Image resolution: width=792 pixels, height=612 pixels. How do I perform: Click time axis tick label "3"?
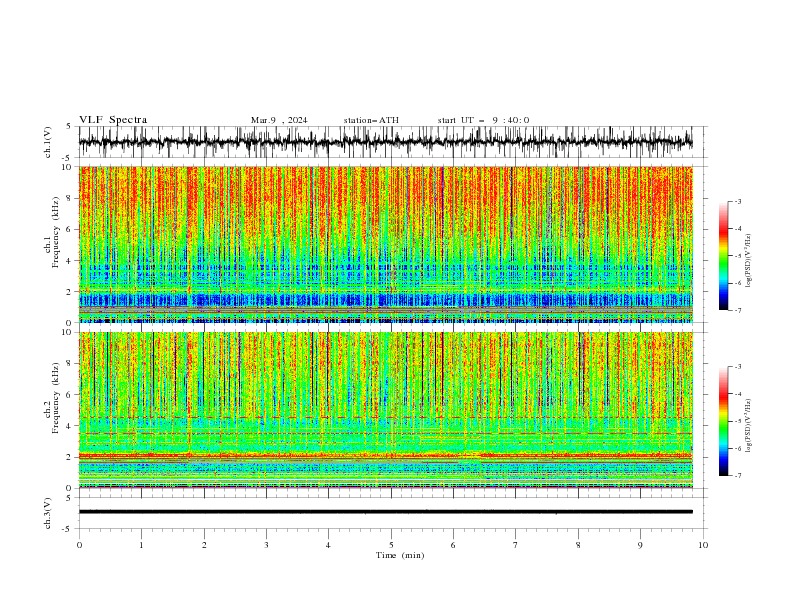(266, 545)
